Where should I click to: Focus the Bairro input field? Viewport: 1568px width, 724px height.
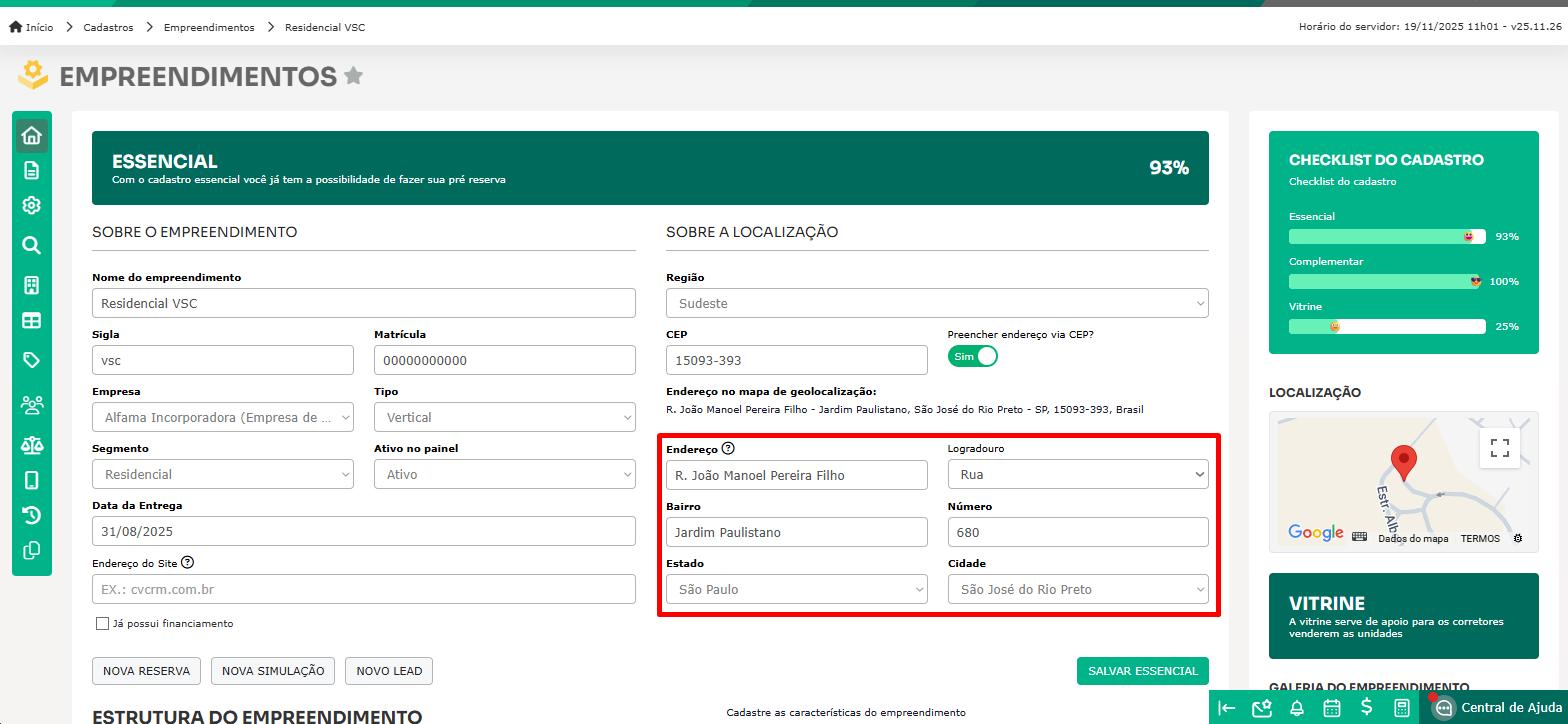(x=797, y=532)
